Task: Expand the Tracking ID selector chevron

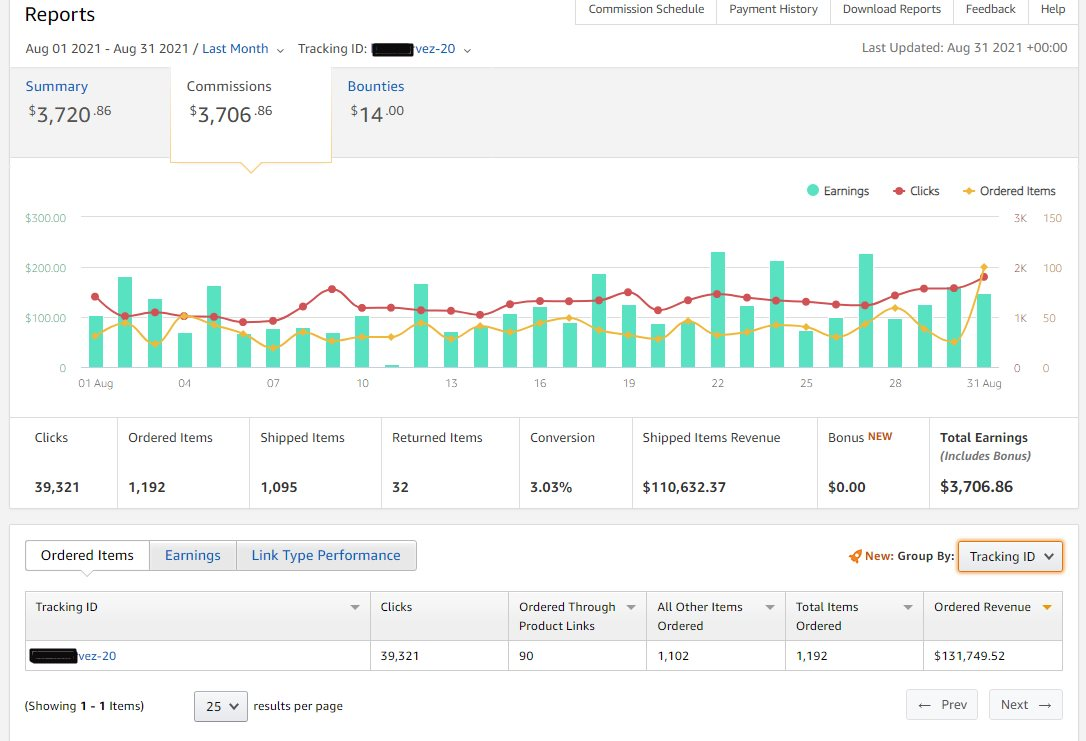Action: [468, 51]
